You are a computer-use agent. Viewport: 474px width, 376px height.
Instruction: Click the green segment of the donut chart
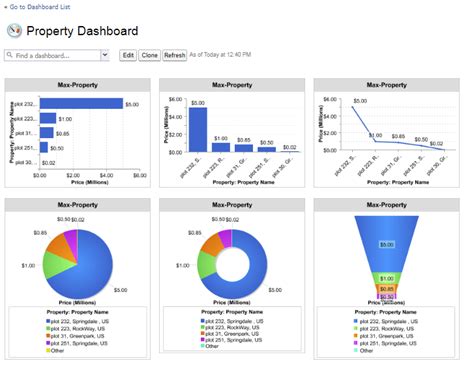tap(207, 265)
